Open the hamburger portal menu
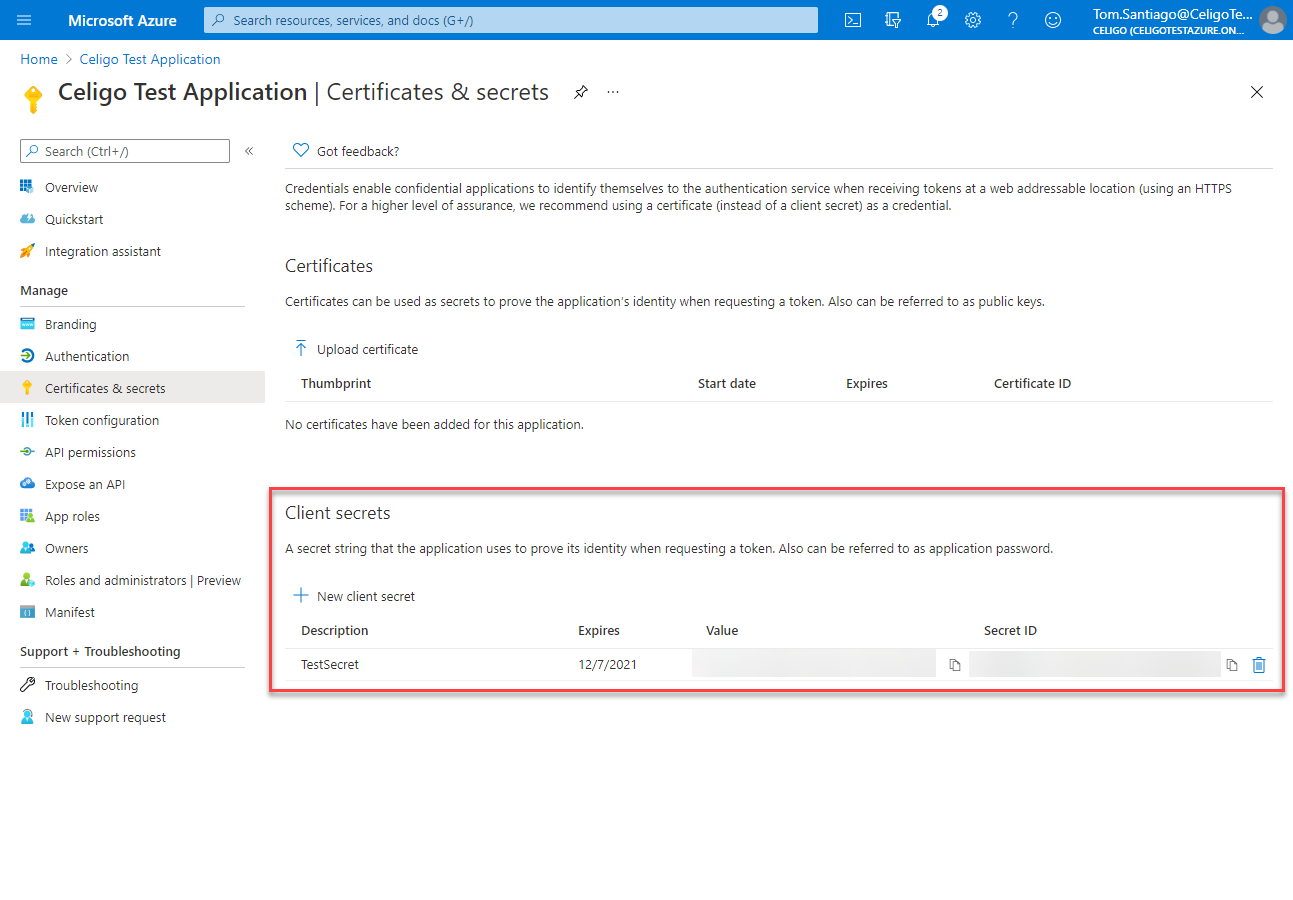The height and width of the screenshot is (900, 1293). [25, 20]
